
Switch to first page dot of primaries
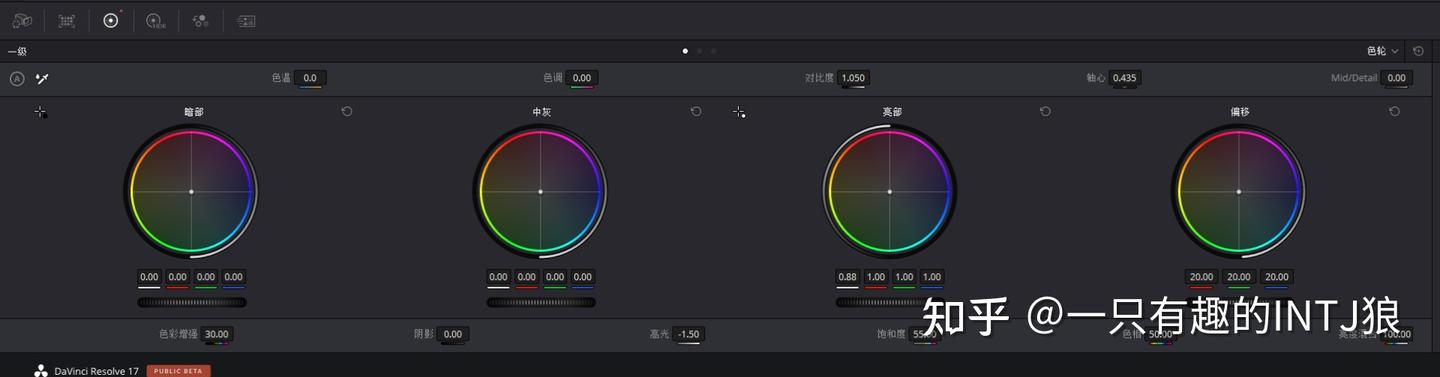pos(685,50)
